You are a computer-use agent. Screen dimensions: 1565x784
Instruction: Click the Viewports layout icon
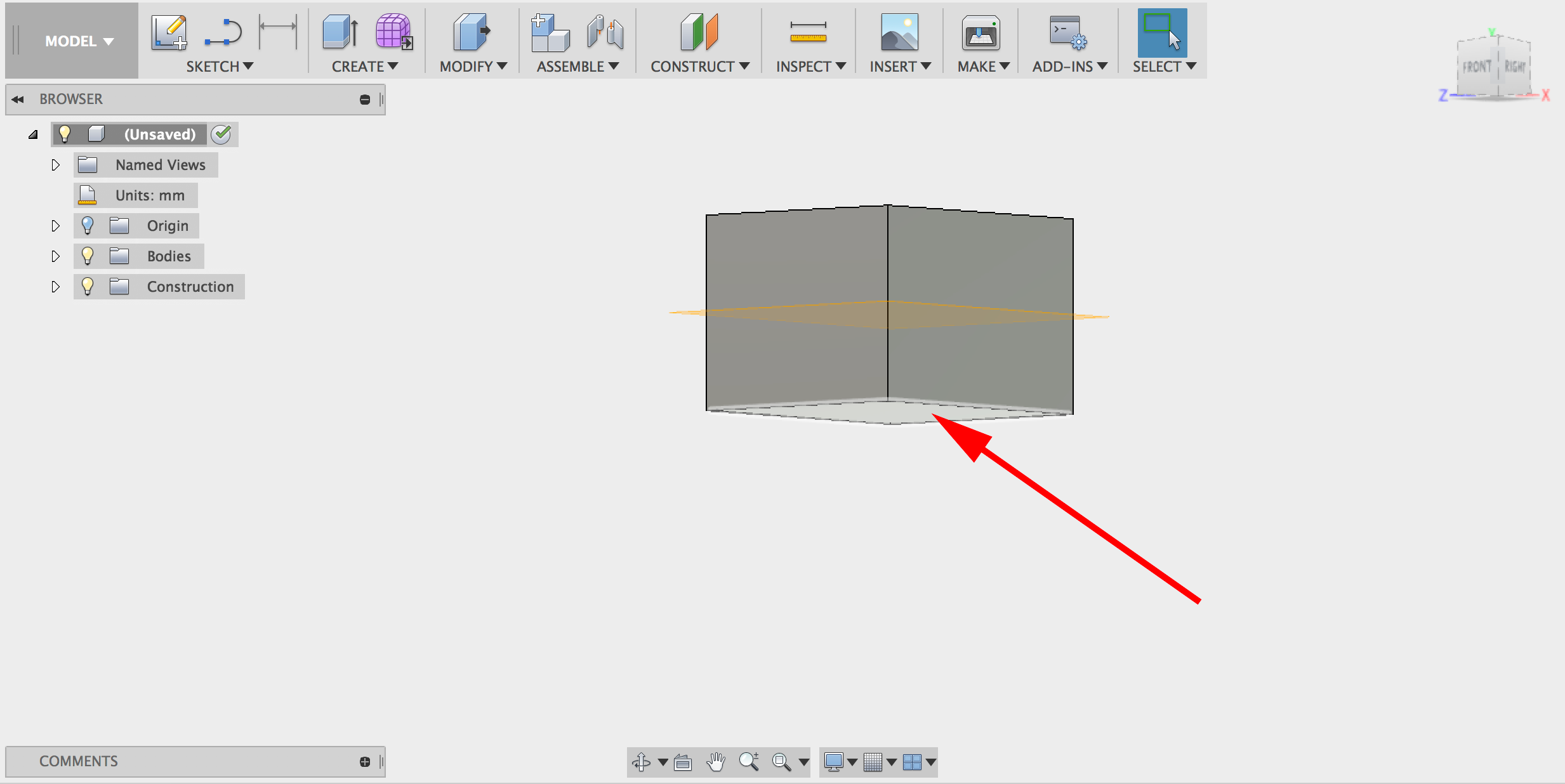click(912, 762)
